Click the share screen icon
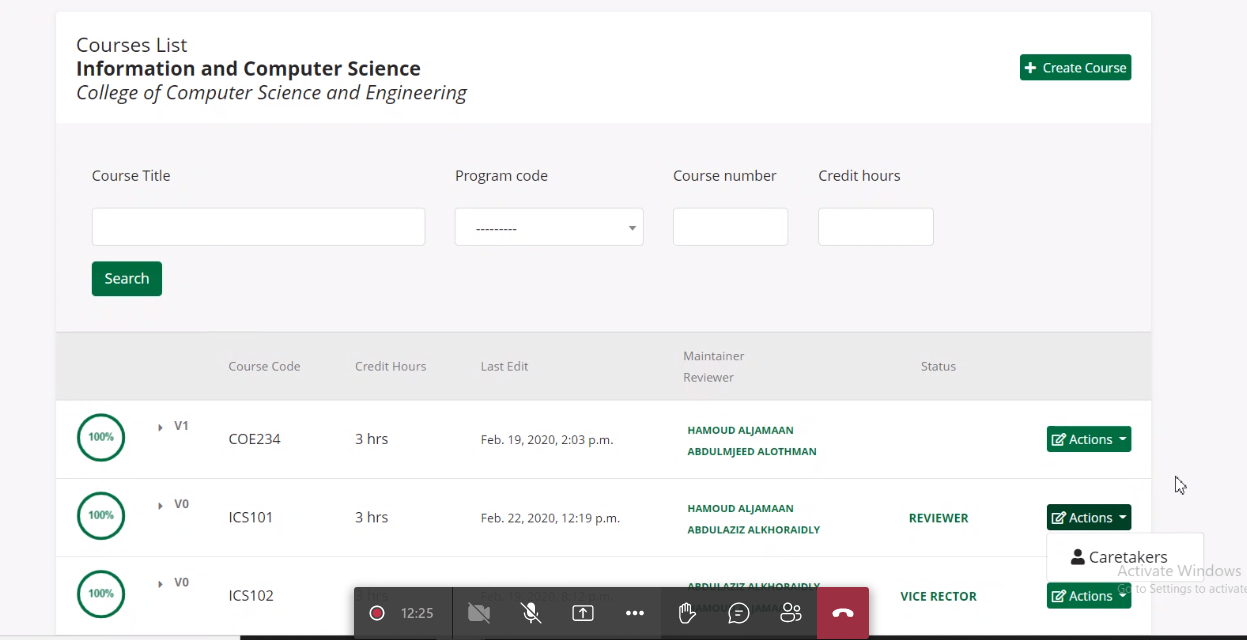 pos(583,613)
